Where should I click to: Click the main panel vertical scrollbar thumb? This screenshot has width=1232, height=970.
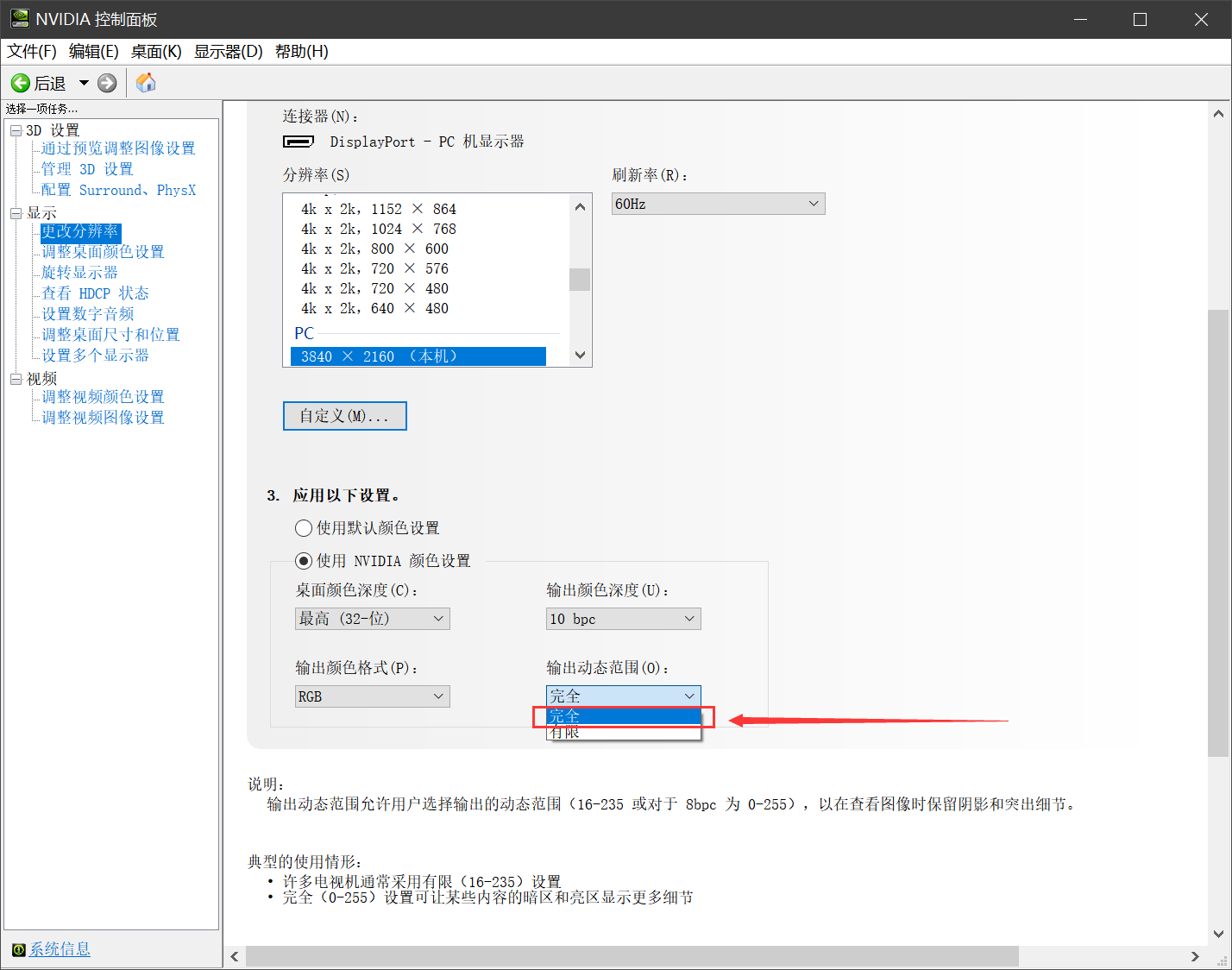1218,533
